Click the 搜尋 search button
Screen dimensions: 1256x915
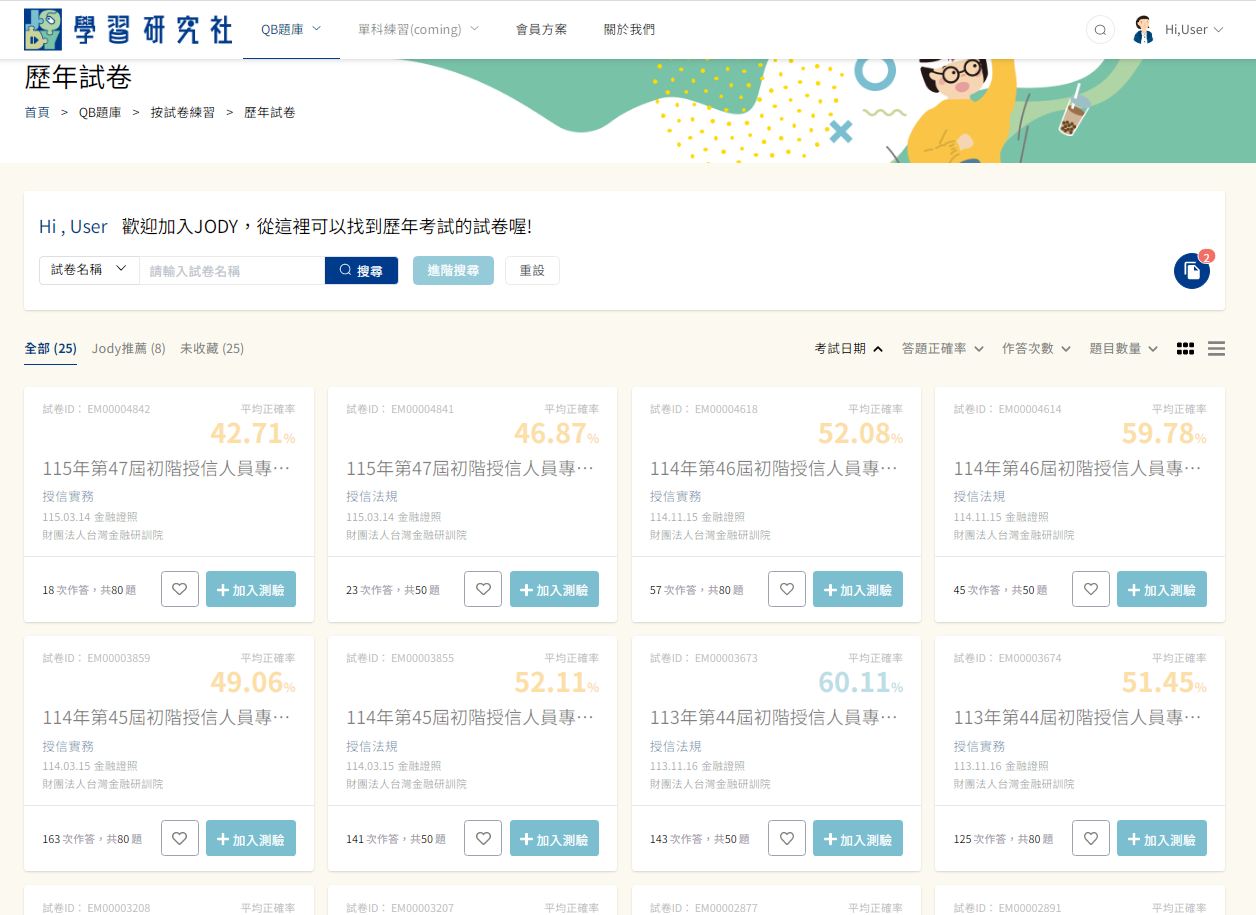tap(361, 270)
